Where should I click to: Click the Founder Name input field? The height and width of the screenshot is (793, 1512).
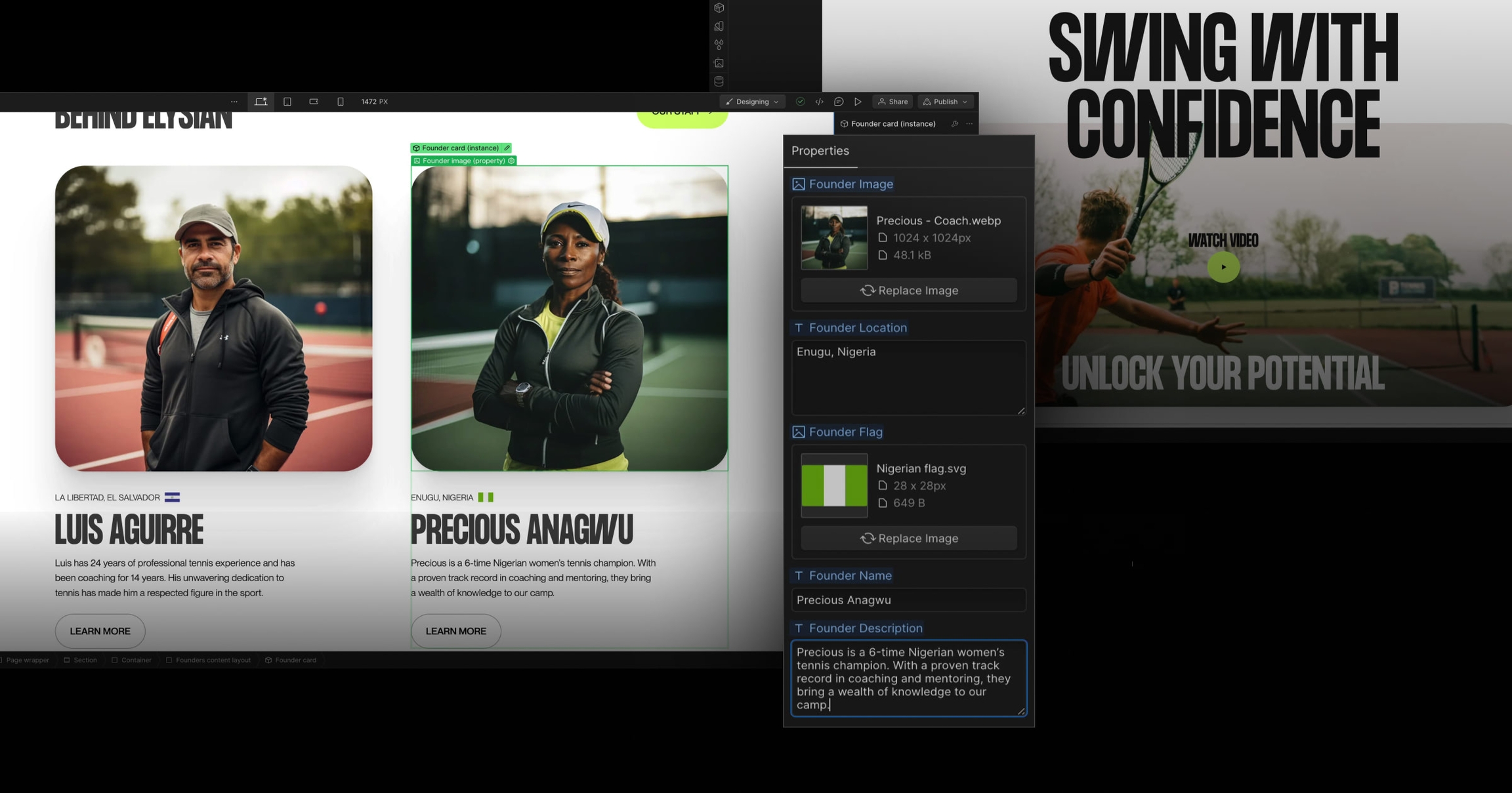tap(908, 600)
